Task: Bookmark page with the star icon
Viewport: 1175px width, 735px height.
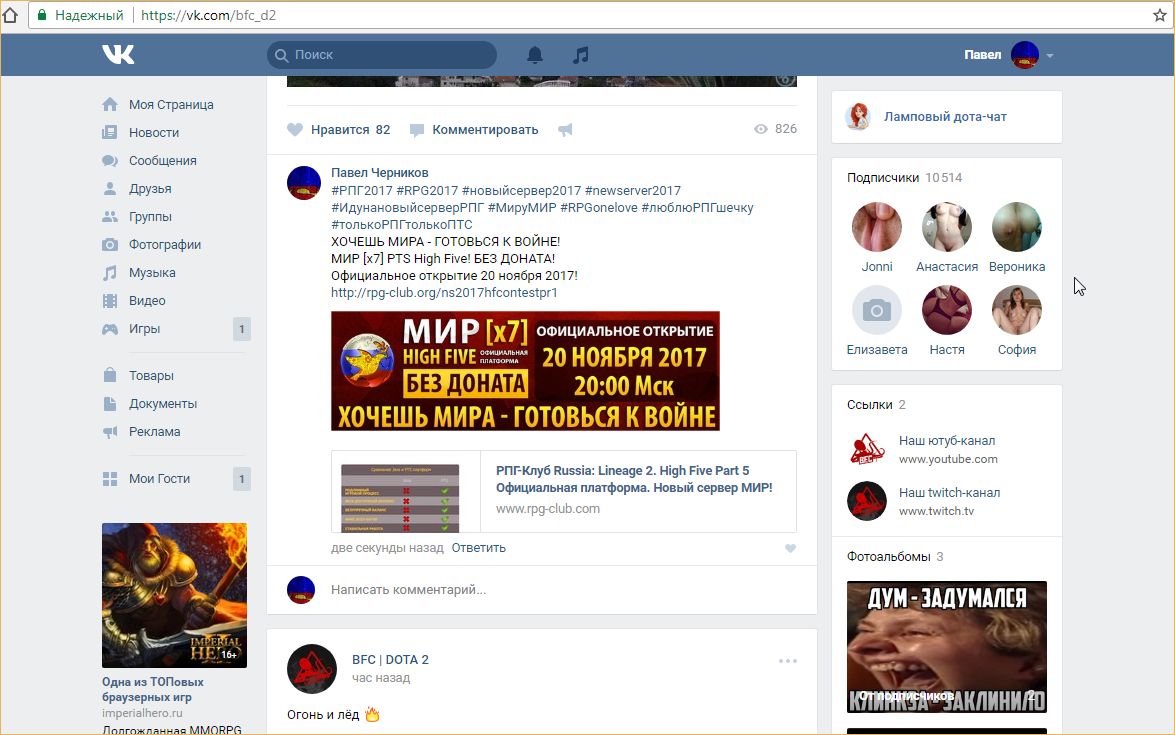Action: [1160, 15]
